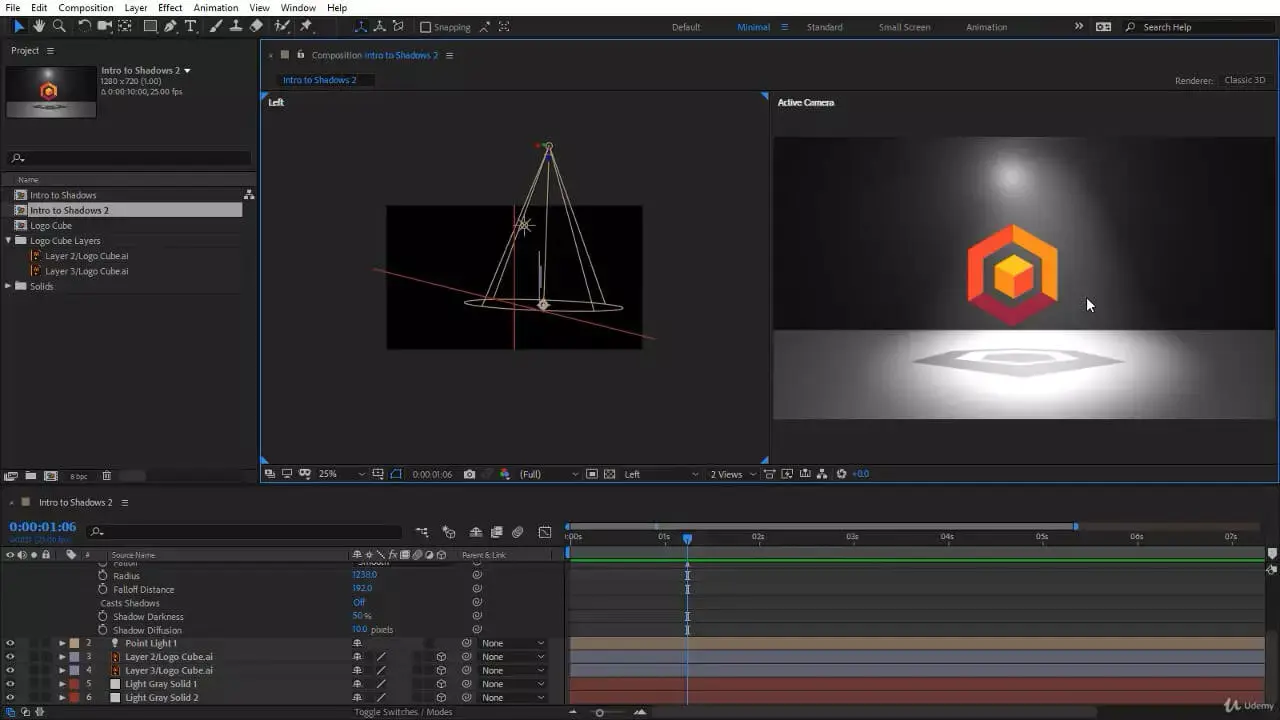
Task: Open the magnification 25% dropdown
Action: point(341,474)
